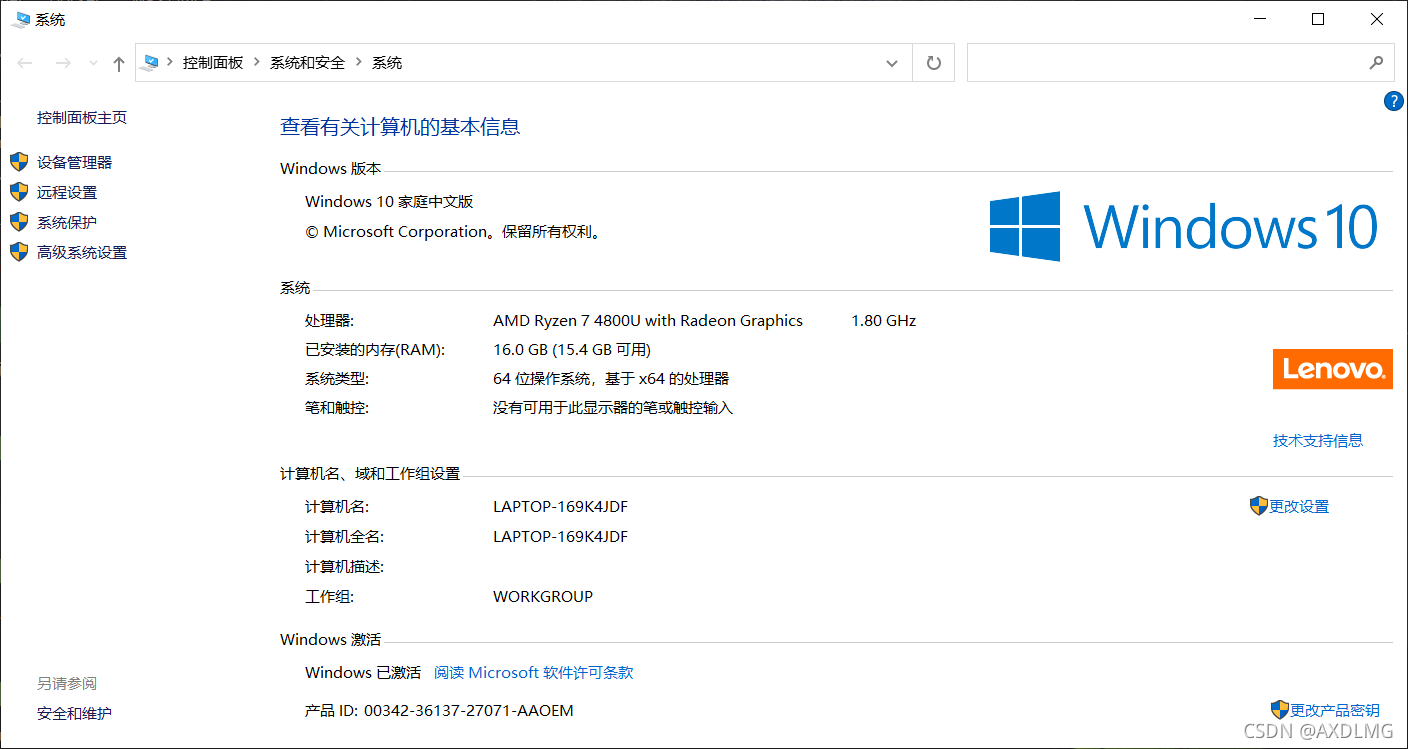
Task: Click 更改设置 link
Action: click(x=1299, y=507)
